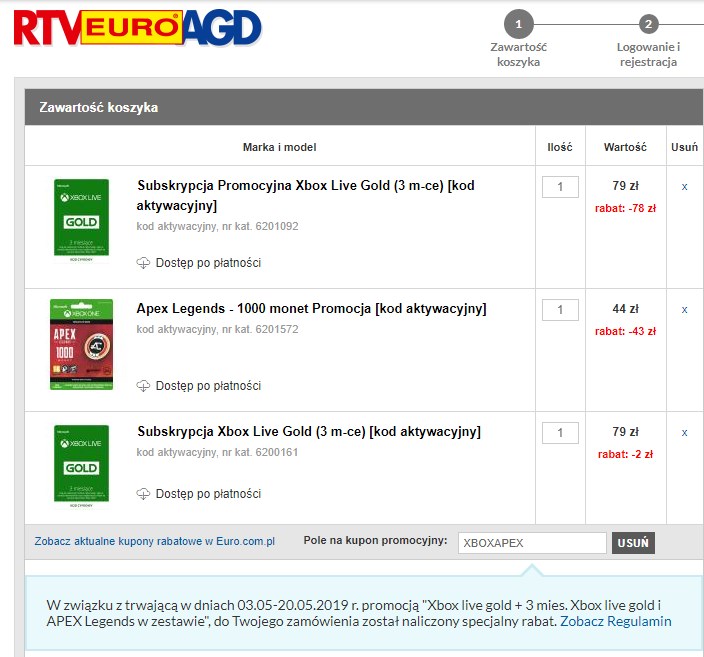Click cloud download icon under promotional Xbox subscription
Viewport: 704px width, 657px height.
[143, 263]
